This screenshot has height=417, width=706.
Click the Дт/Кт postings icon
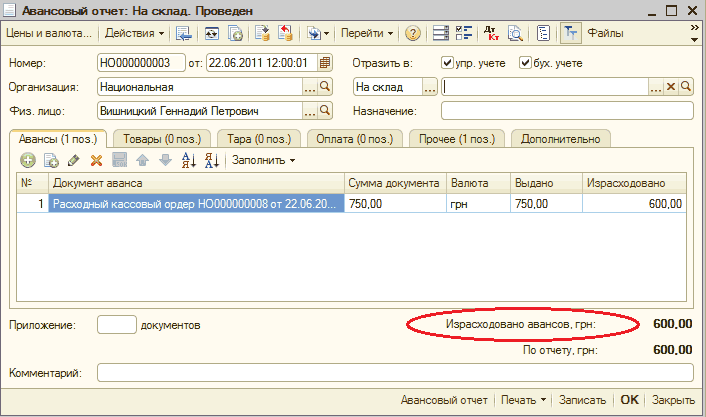491,33
